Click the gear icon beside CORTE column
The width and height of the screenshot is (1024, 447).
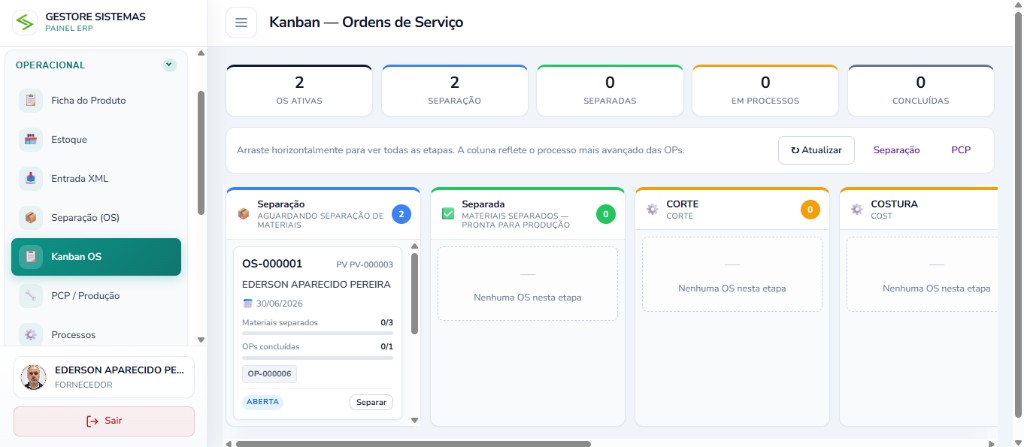tap(652, 209)
